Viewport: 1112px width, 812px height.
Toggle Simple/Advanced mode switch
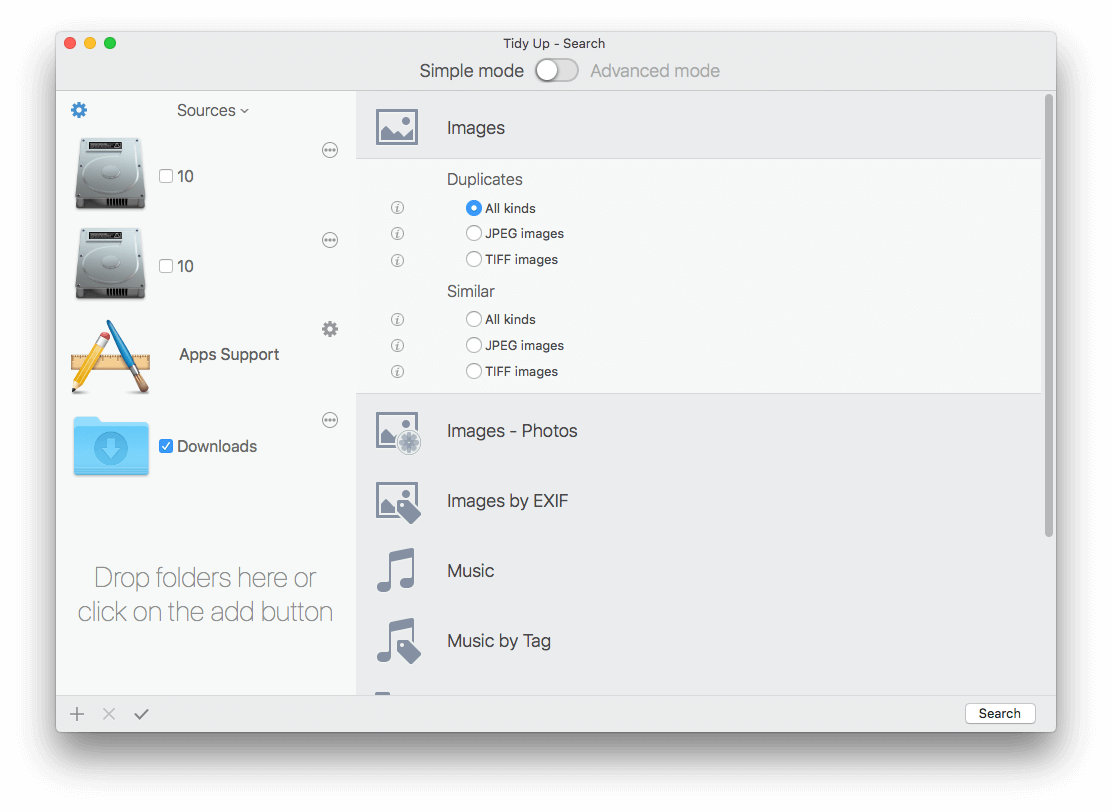[557, 70]
